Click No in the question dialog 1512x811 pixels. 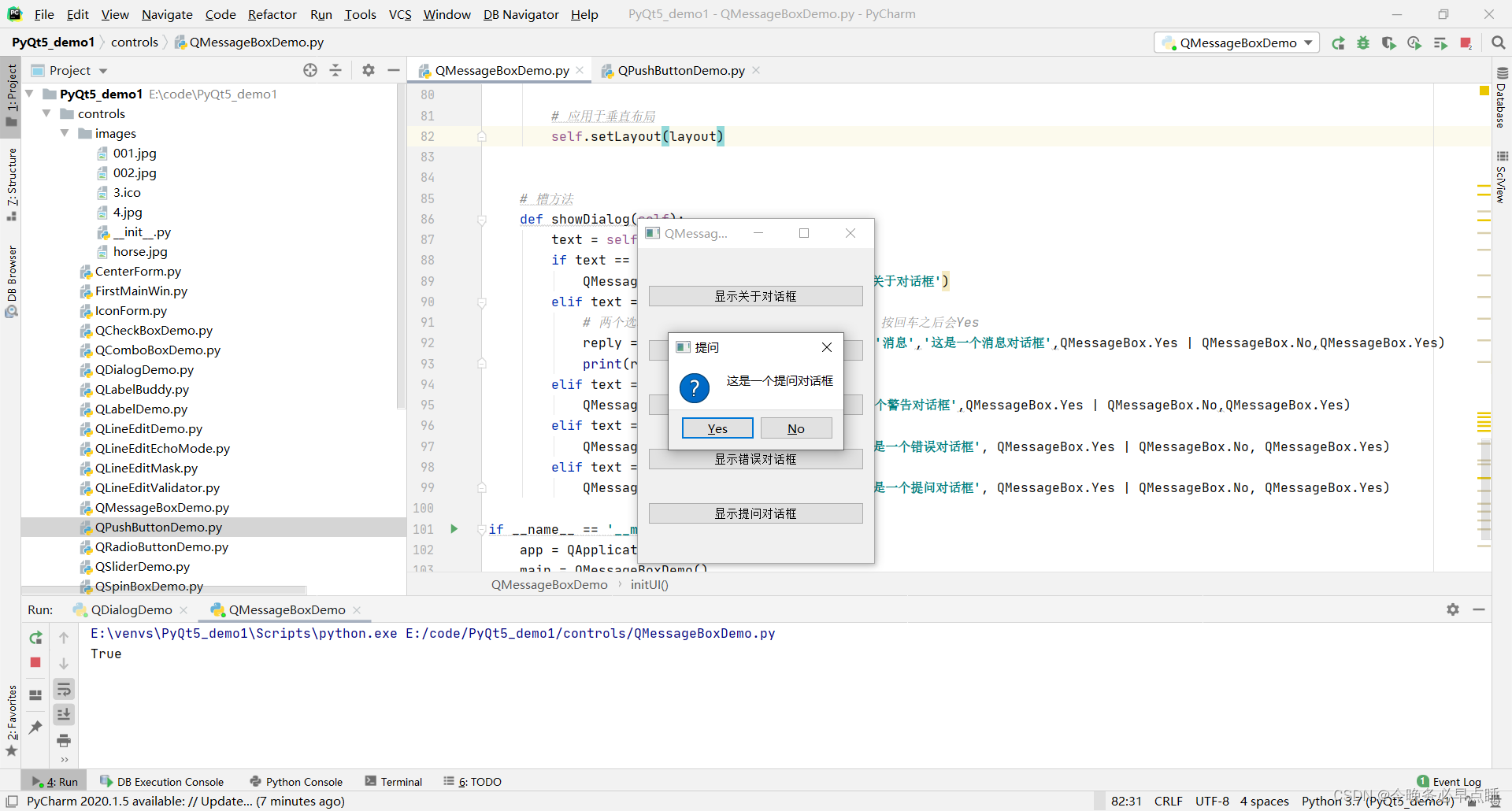coord(796,428)
